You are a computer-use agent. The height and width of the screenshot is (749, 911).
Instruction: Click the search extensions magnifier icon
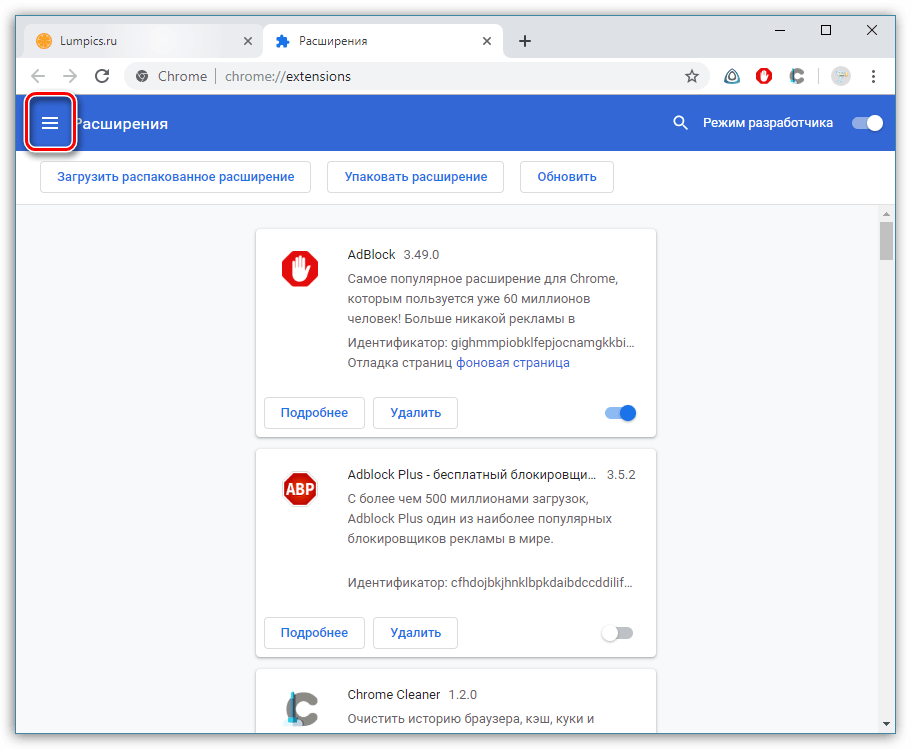tap(681, 123)
